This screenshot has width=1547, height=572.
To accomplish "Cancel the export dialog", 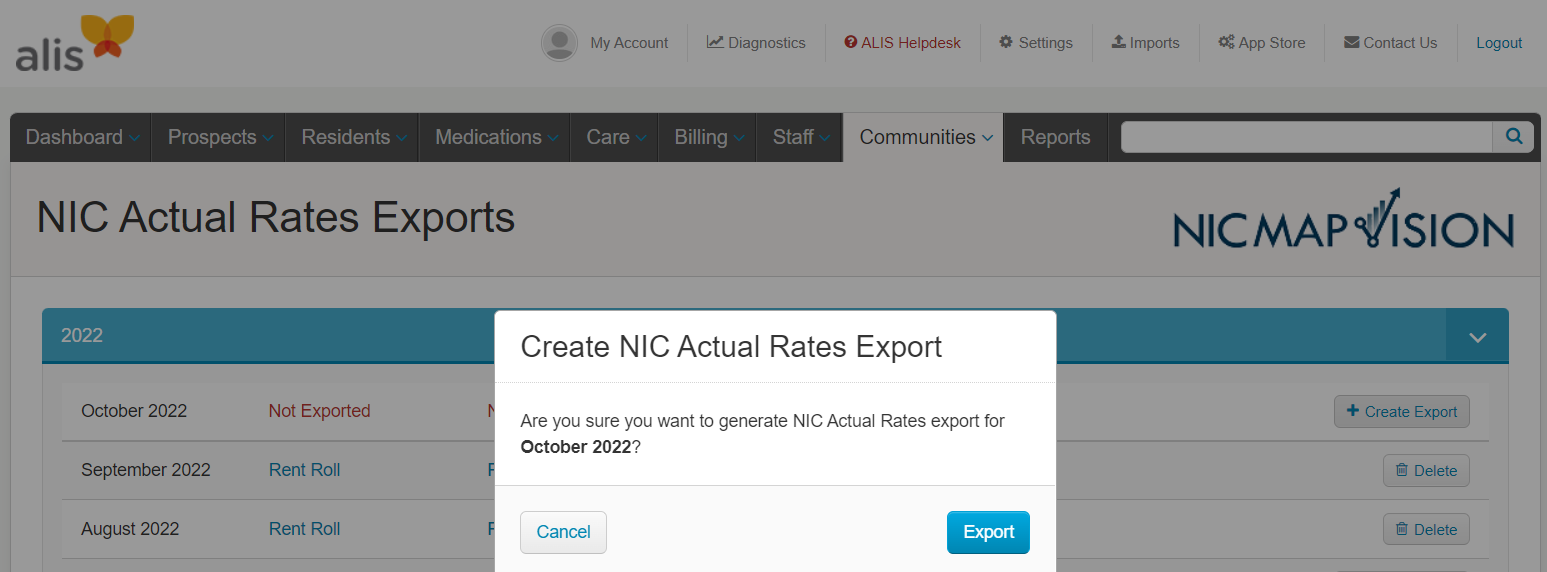I will [x=563, y=532].
